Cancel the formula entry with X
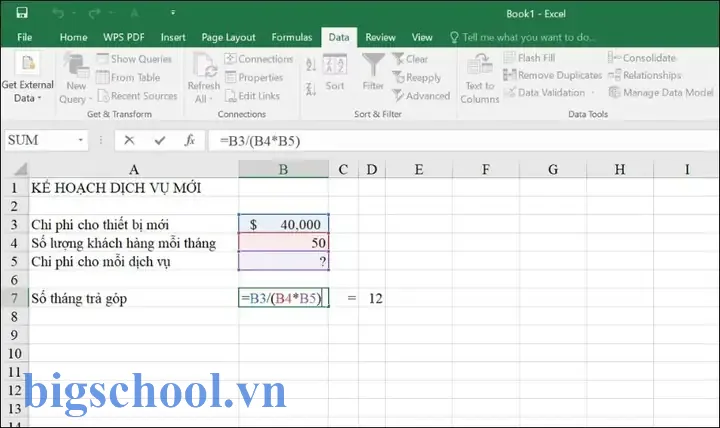Viewport: 720px width, 428px height. tap(129, 140)
